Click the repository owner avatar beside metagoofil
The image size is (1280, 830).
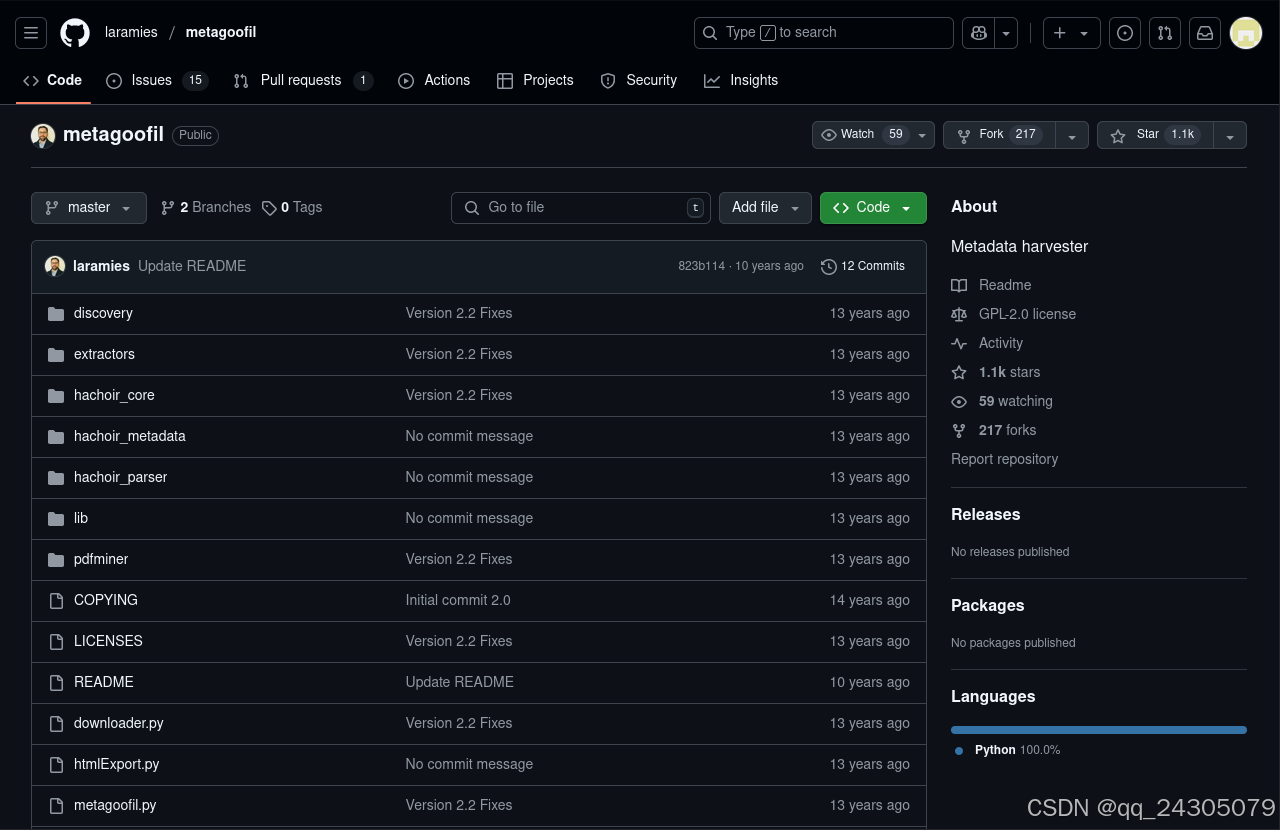tap(43, 135)
